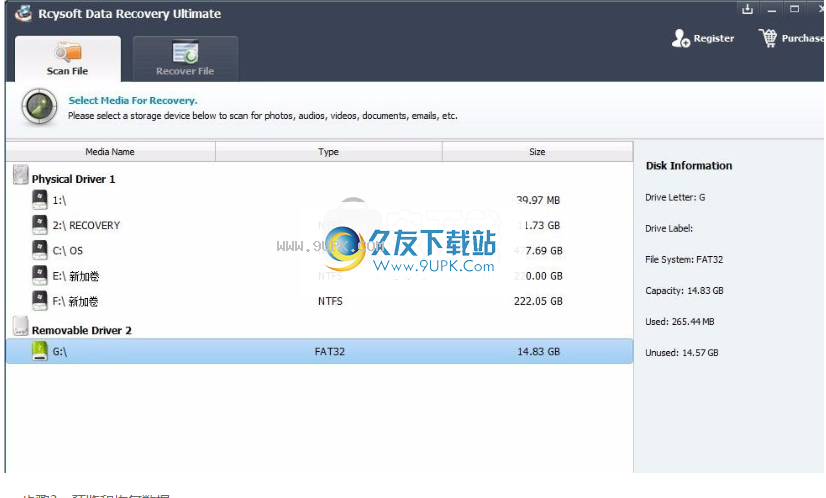Click the Recover File document icon
This screenshot has width=826, height=498.
click(185, 52)
